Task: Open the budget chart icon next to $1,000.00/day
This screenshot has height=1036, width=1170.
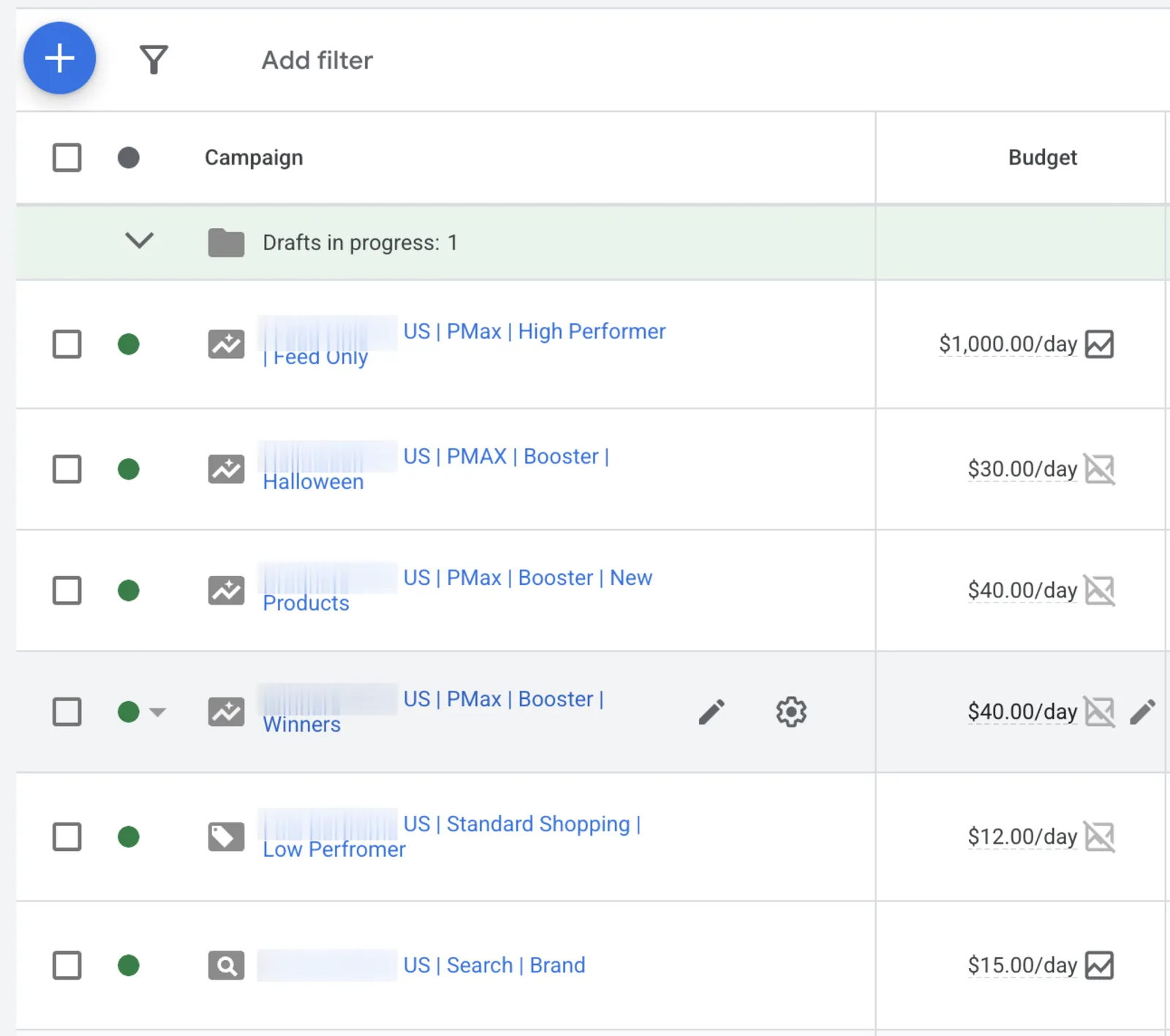Action: 1099,344
